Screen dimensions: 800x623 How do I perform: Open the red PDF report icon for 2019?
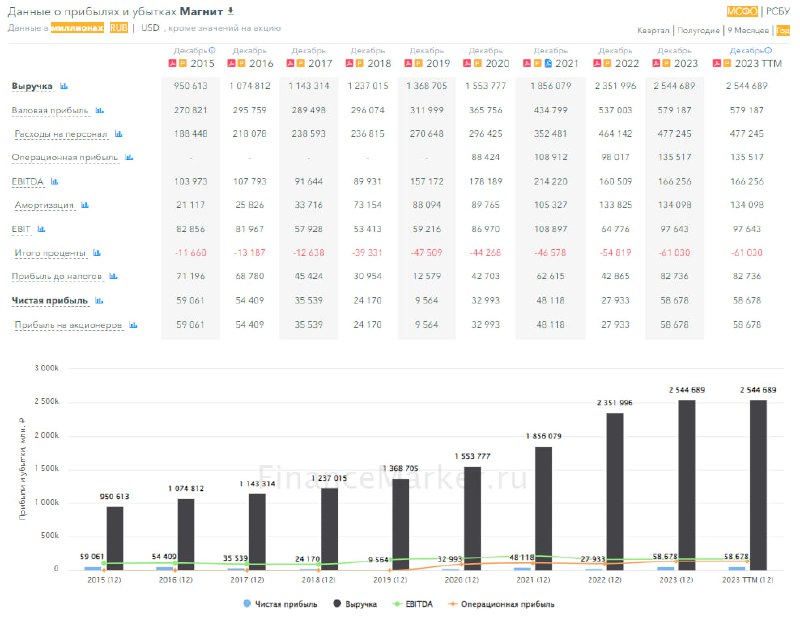[408, 63]
